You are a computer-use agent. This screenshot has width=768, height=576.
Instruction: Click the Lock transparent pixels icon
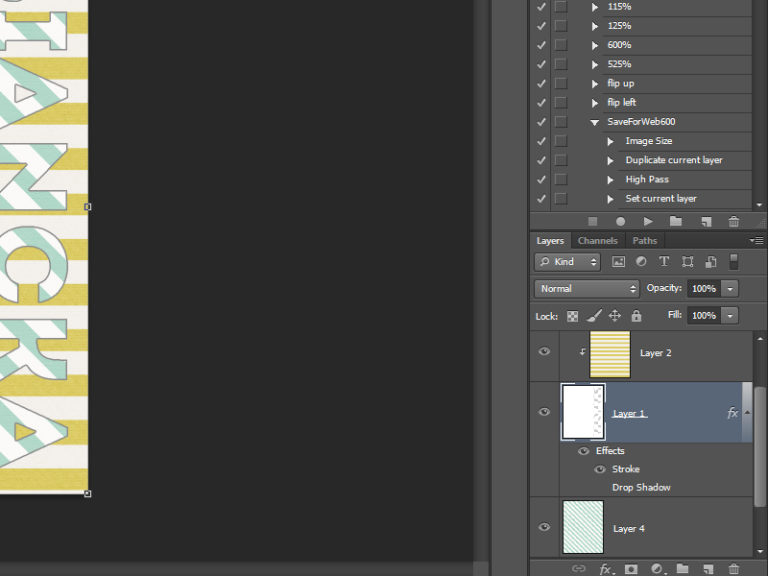pos(573,316)
